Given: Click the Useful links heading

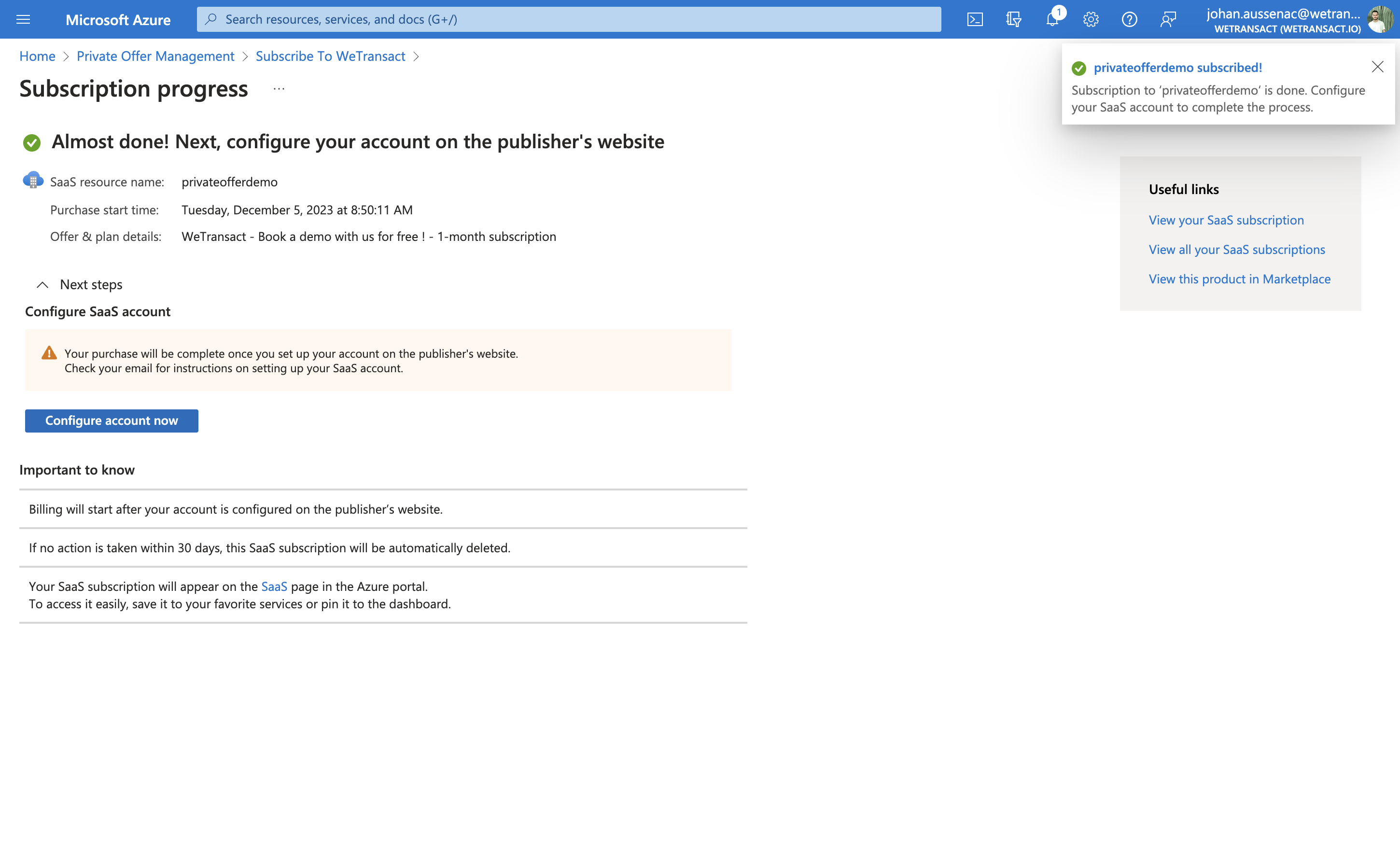Looking at the screenshot, I should pyautogui.click(x=1184, y=189).
